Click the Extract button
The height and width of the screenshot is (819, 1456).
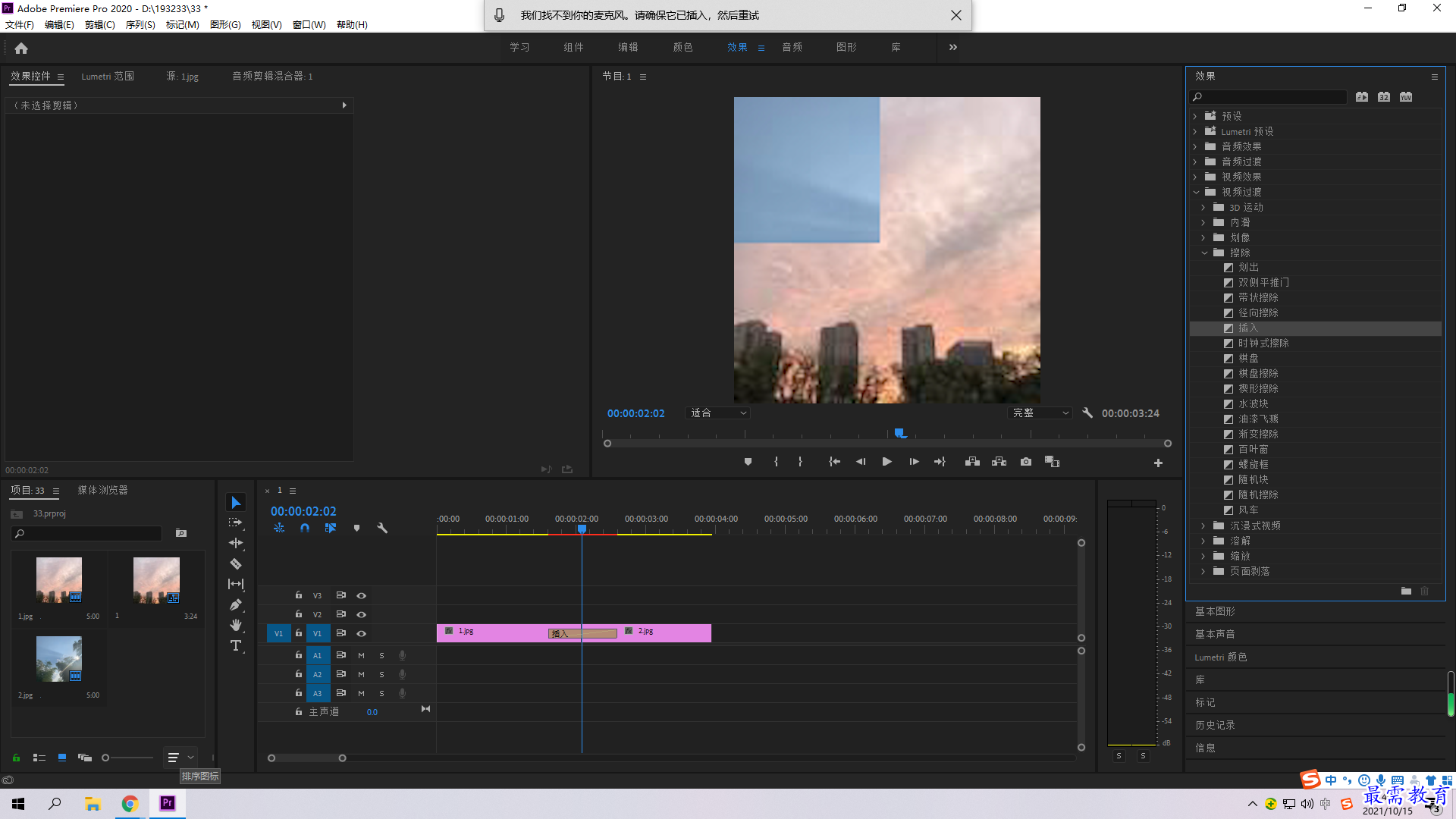pyautogui.click(x=999, y=462)
